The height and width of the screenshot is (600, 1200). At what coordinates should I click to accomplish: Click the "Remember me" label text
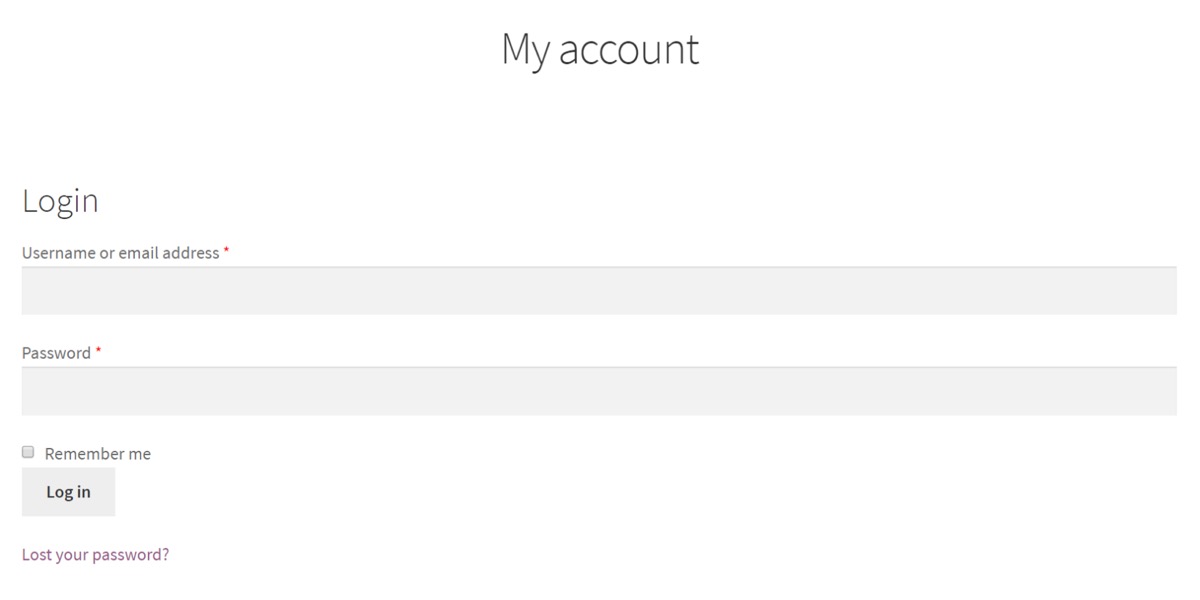coord(98,454)
